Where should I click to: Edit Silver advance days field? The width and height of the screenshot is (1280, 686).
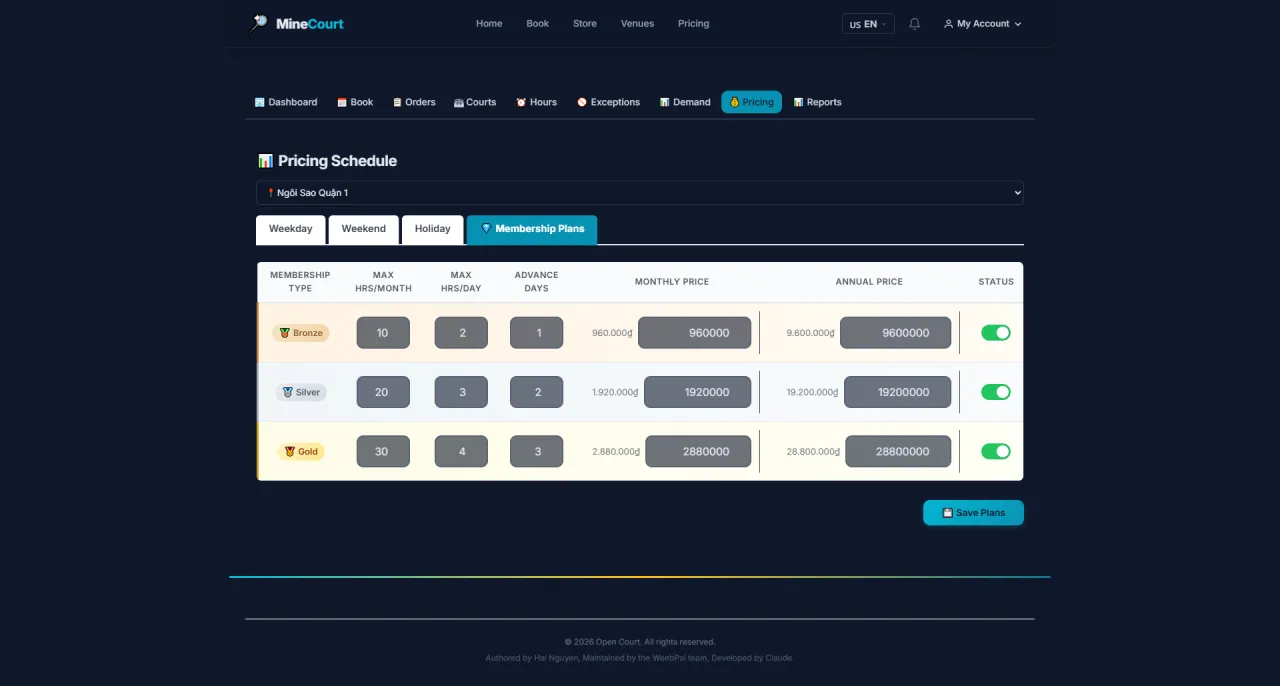coord(537,392)
